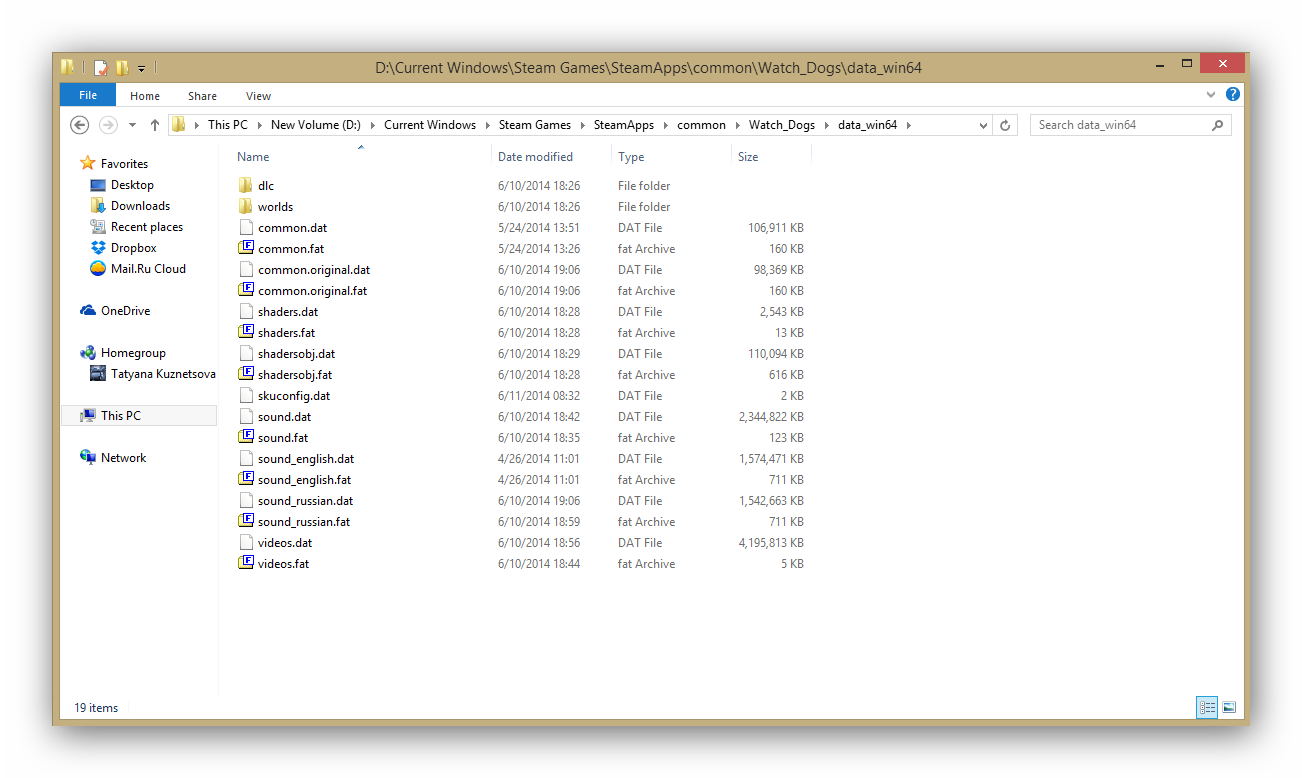The image size is (1302, 778).
Task: Select This PC in navigation pane
Action: coord(120,416)
